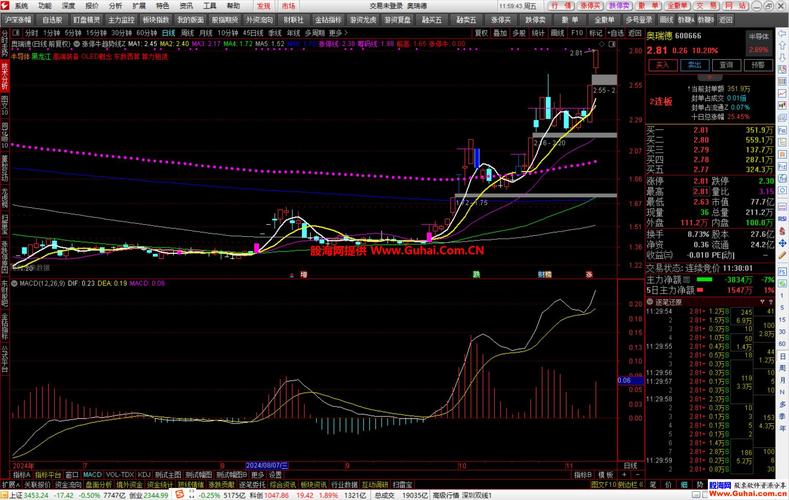This screenshot has width=789, height=500.
Task: Click the zoom-out minus button under chart
Action: 637,474
